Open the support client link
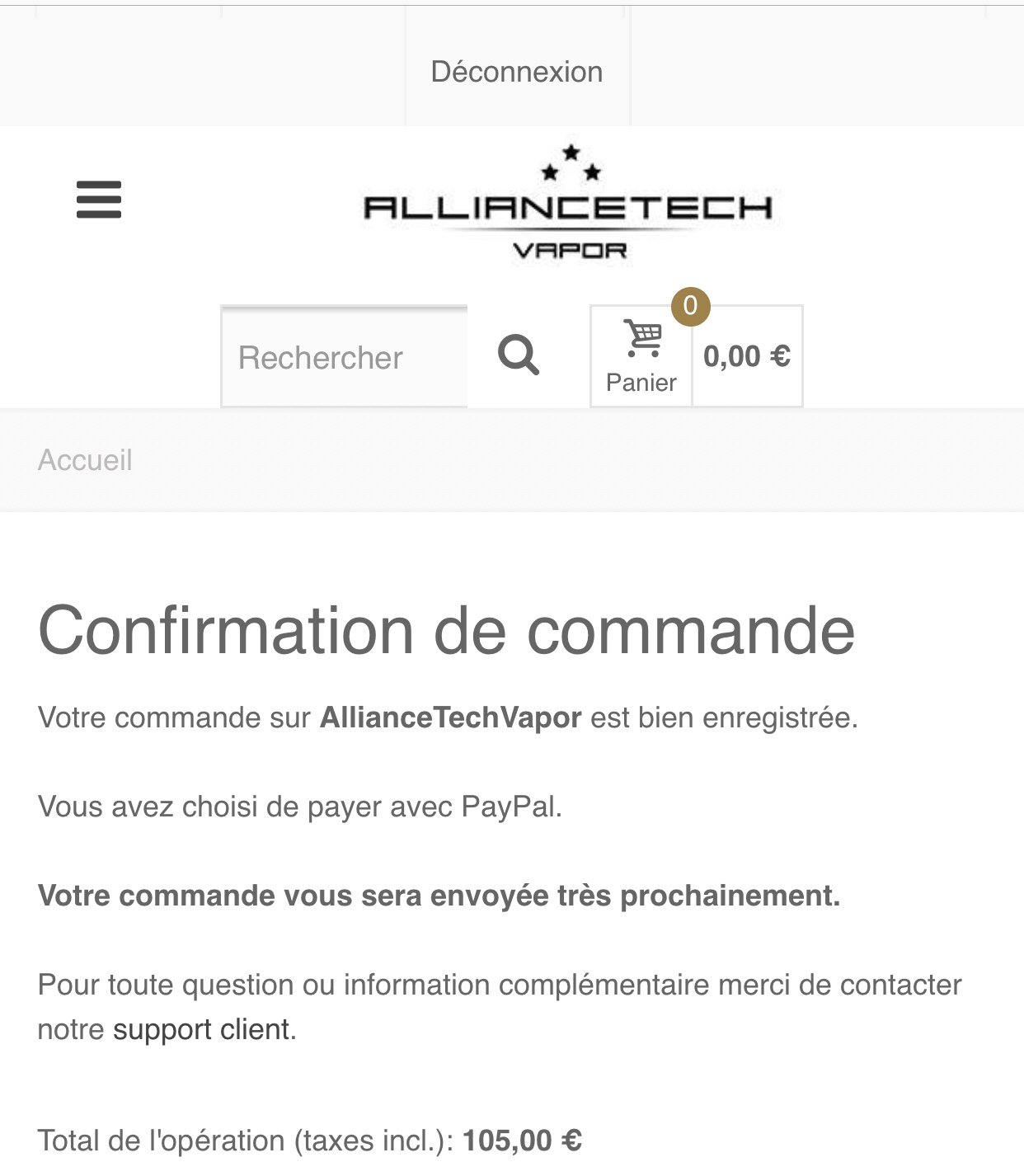The width and height of the screenshot is (1024, 1176). point(201,1029)
